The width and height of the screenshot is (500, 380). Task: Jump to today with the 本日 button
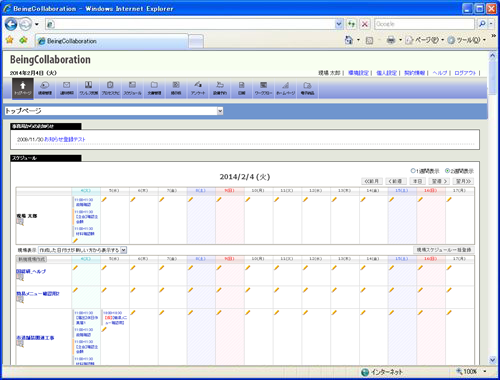[x=418, y=181]
